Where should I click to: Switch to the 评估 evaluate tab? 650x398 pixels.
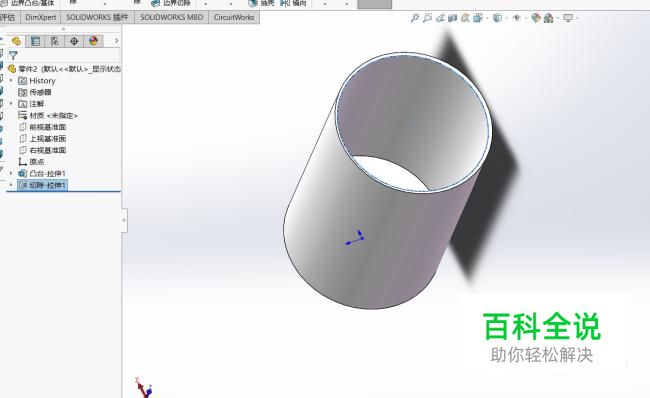(8, 17)
